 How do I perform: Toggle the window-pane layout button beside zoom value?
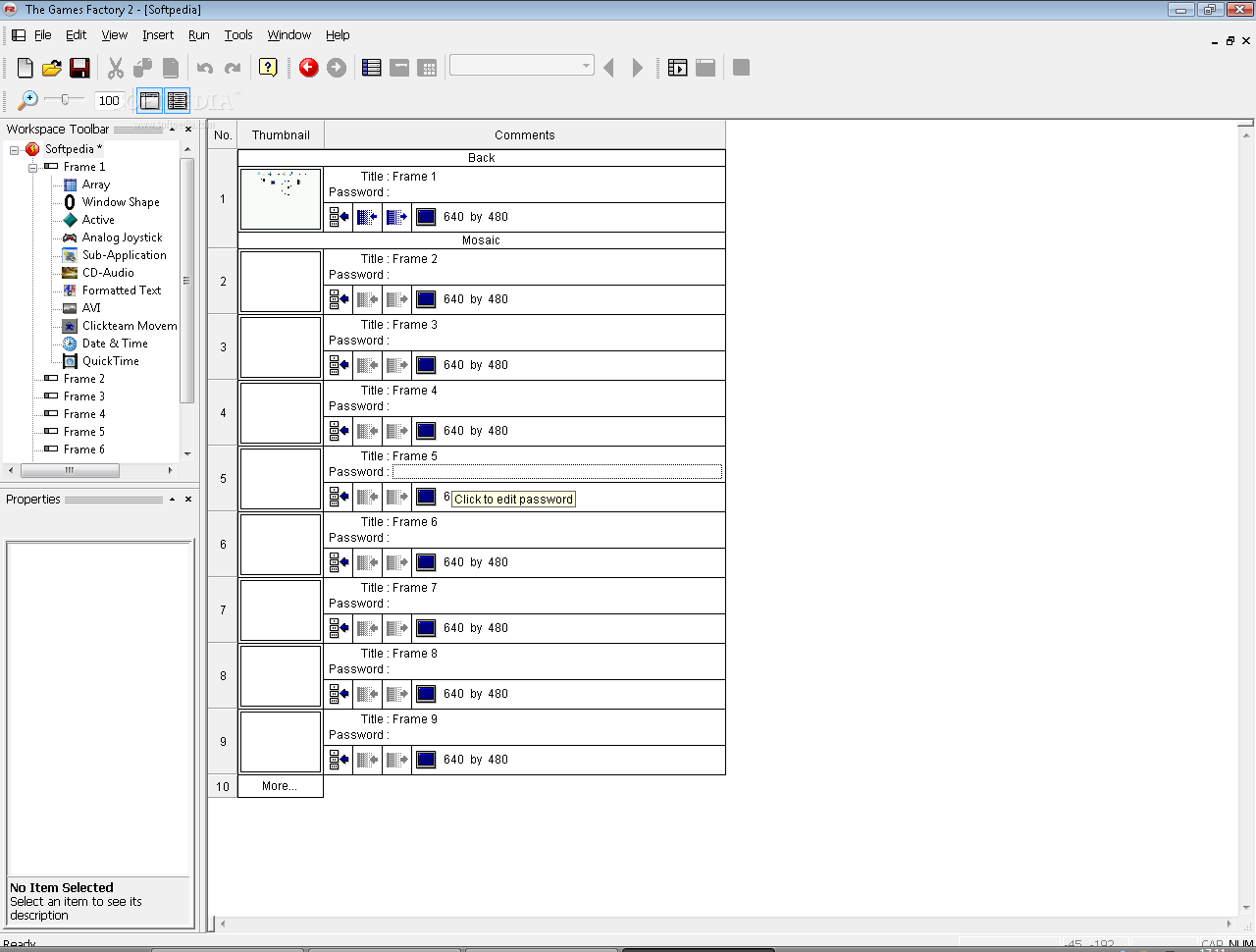click(x=150, y=100)
